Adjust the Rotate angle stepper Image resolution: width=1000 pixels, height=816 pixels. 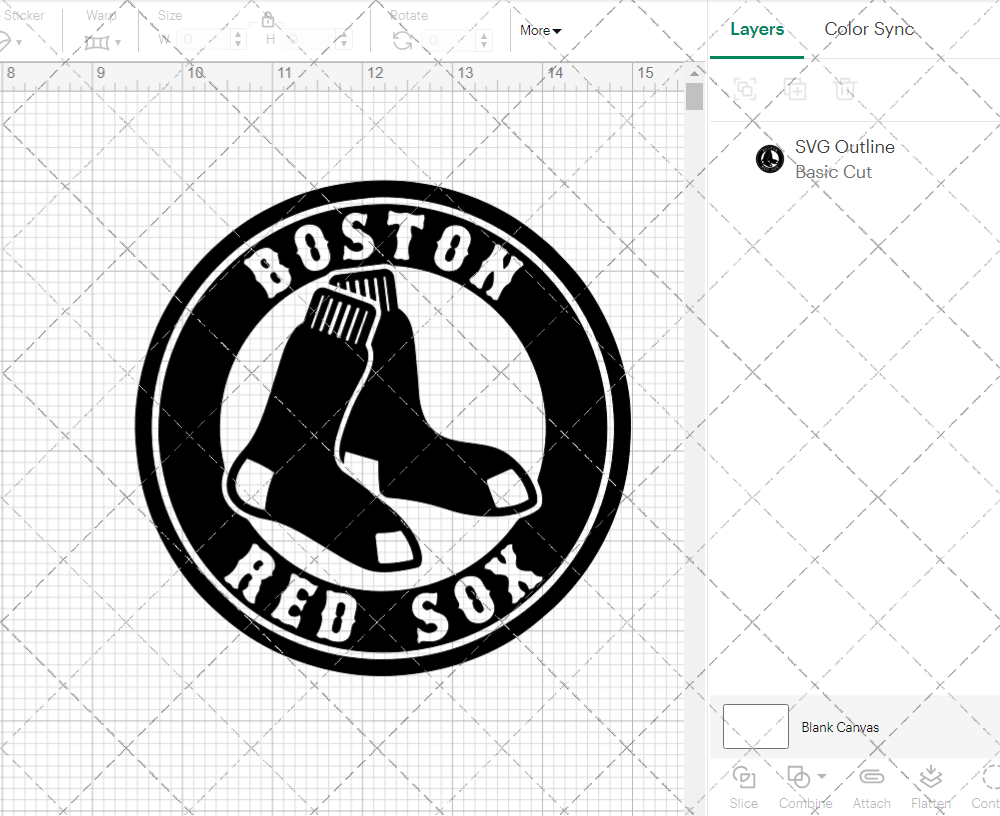click(484, 40)
